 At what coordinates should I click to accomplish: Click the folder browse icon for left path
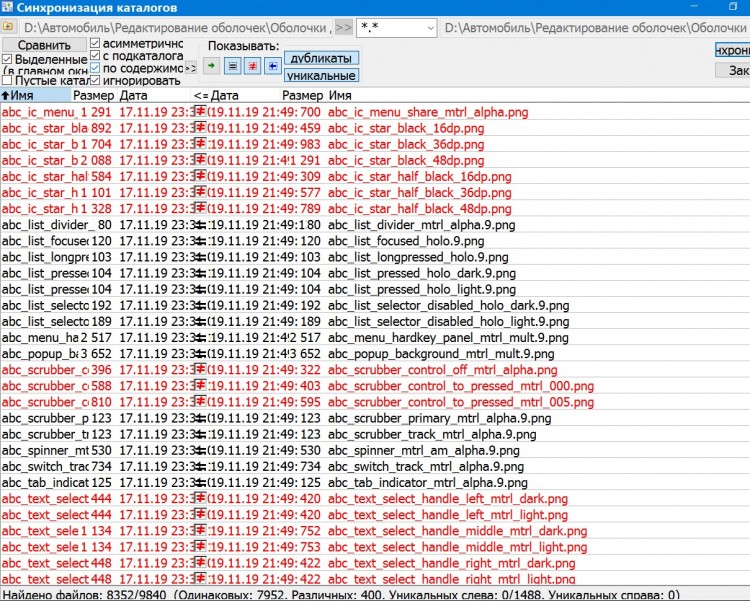pos(10,27)
